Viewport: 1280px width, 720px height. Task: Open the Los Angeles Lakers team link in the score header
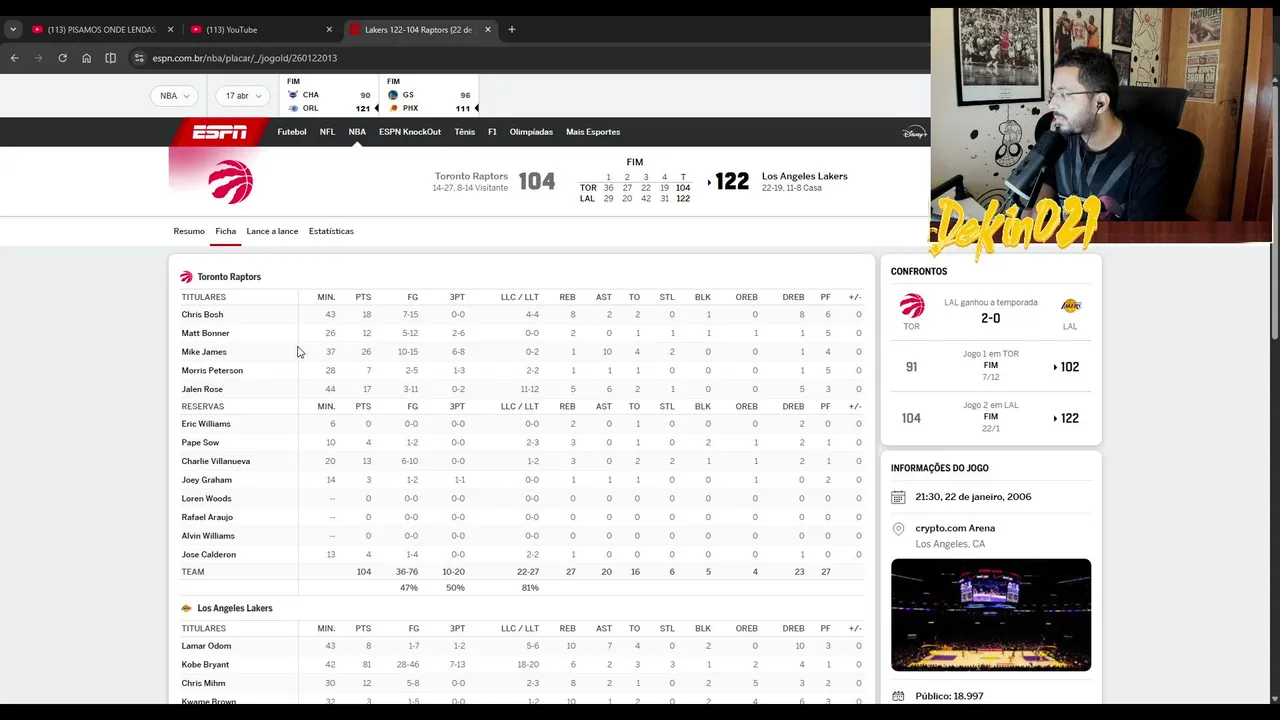804,176
